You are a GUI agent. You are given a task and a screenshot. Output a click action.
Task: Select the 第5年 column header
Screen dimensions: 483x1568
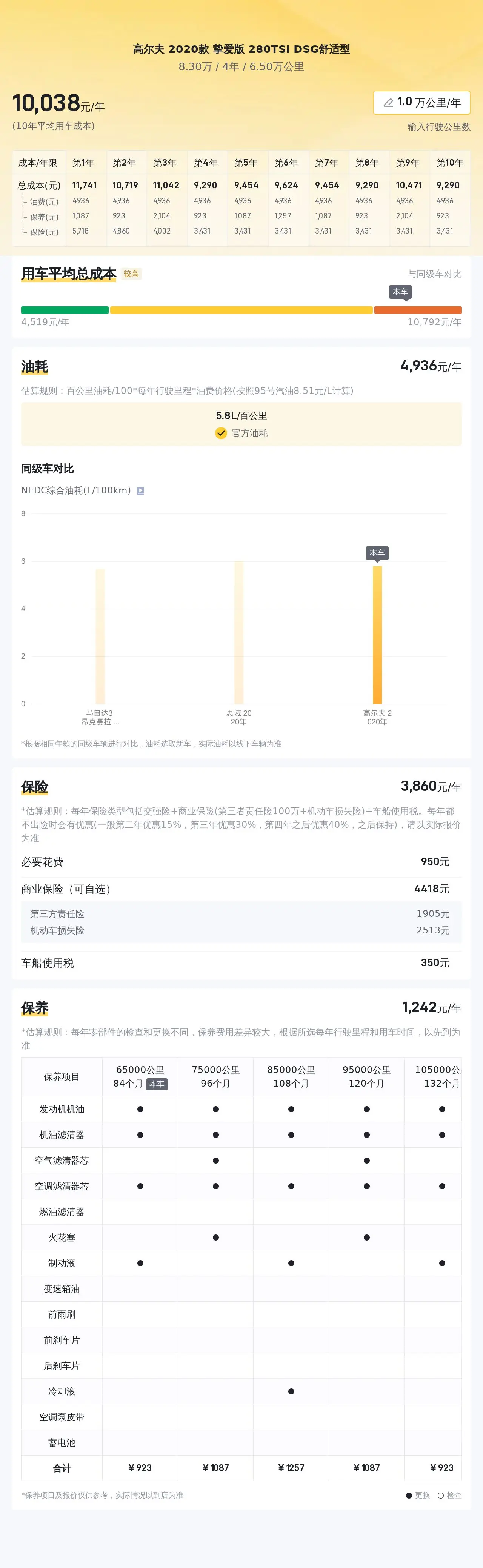point(246,163)
